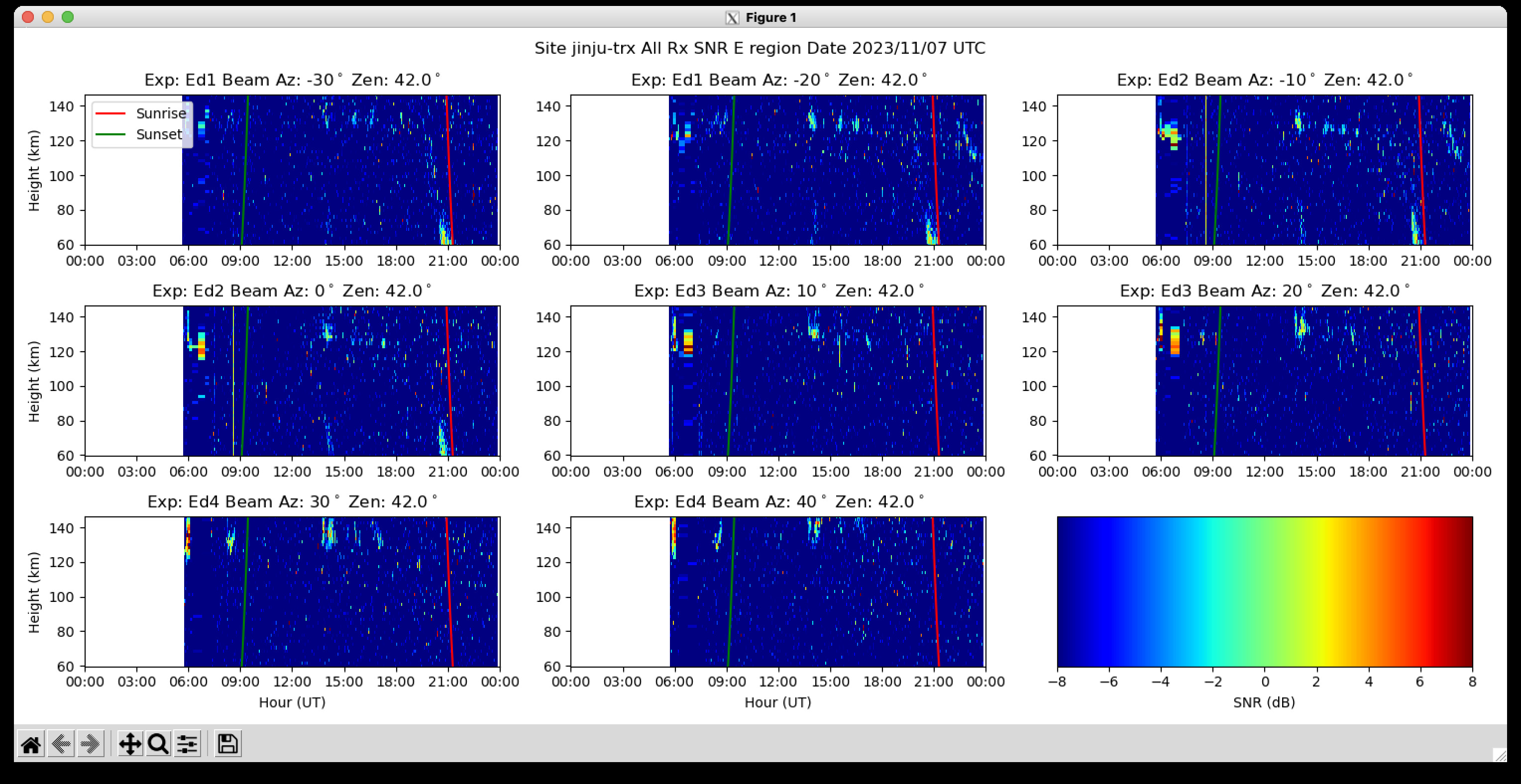The width and height of the screenshot is (1521, 784).
Task: Click the window resize grip corner
Action: coord(1499,755)
